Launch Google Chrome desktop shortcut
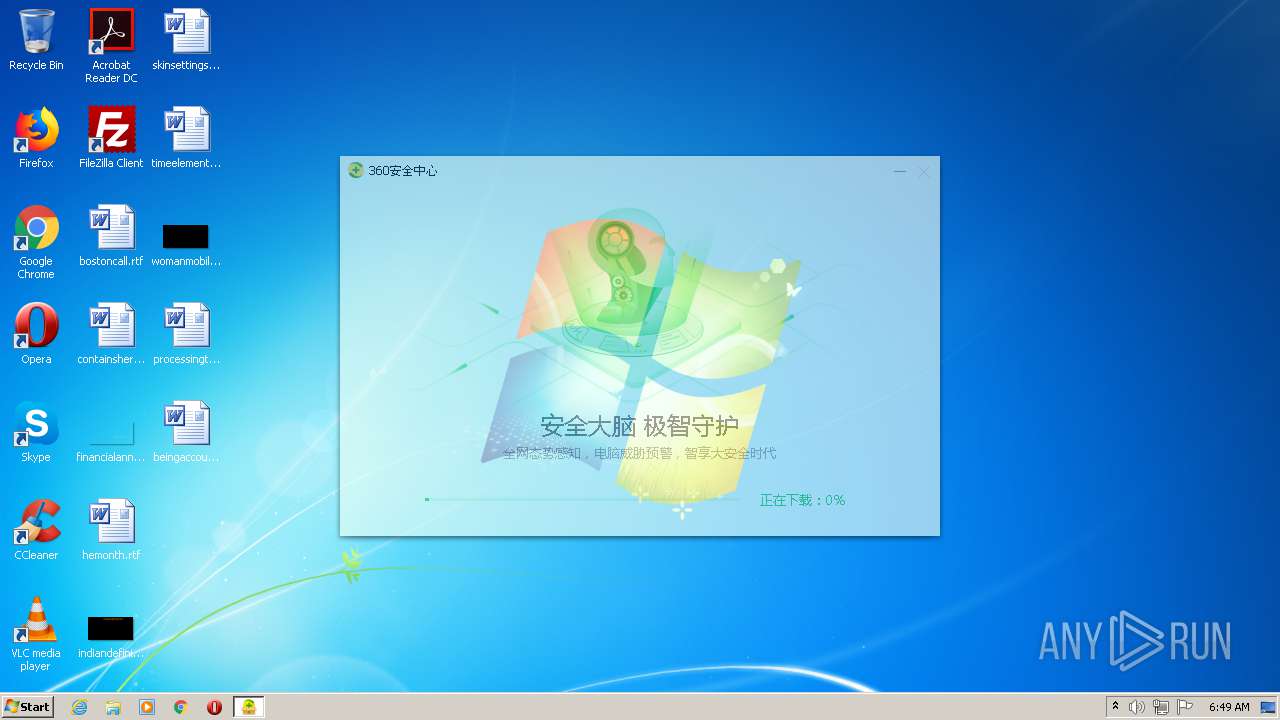 (36, 242)
